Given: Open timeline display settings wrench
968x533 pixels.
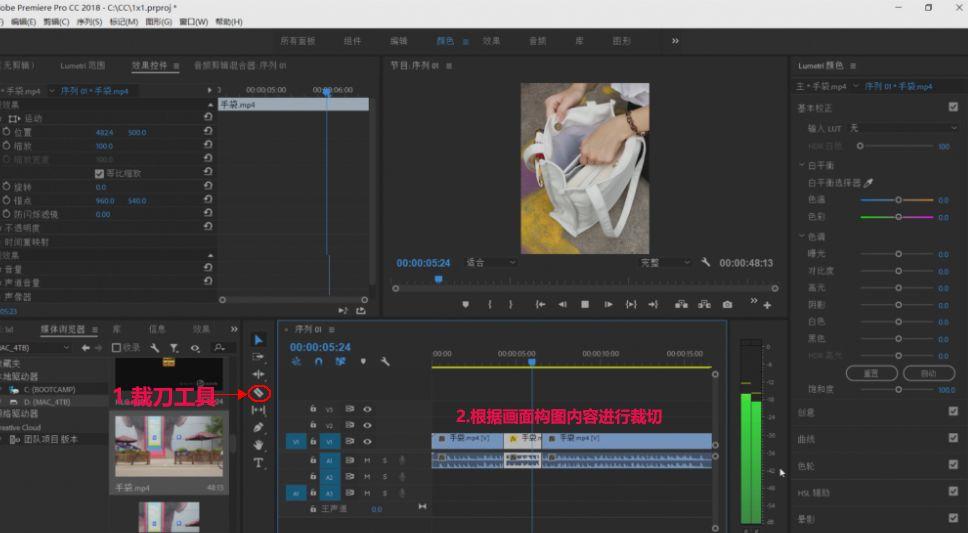Looking at the screenshot, I should pos(385,361).
